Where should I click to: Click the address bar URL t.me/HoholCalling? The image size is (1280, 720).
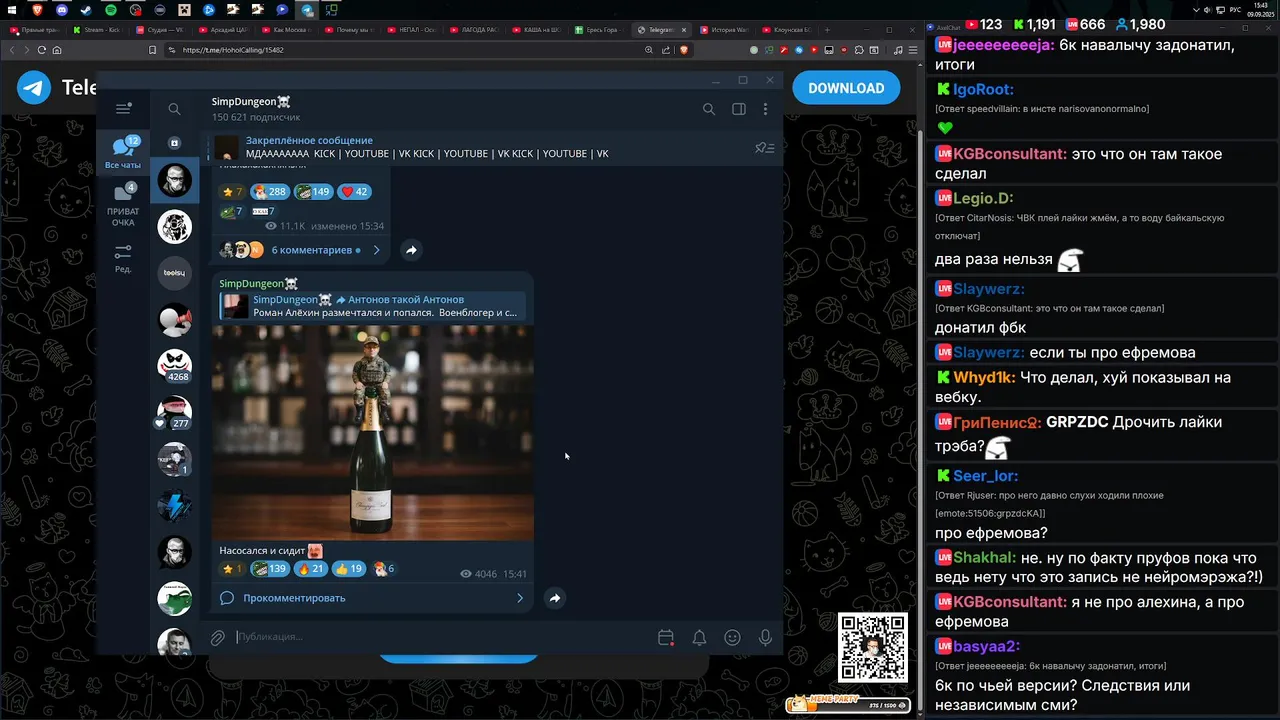233,50
